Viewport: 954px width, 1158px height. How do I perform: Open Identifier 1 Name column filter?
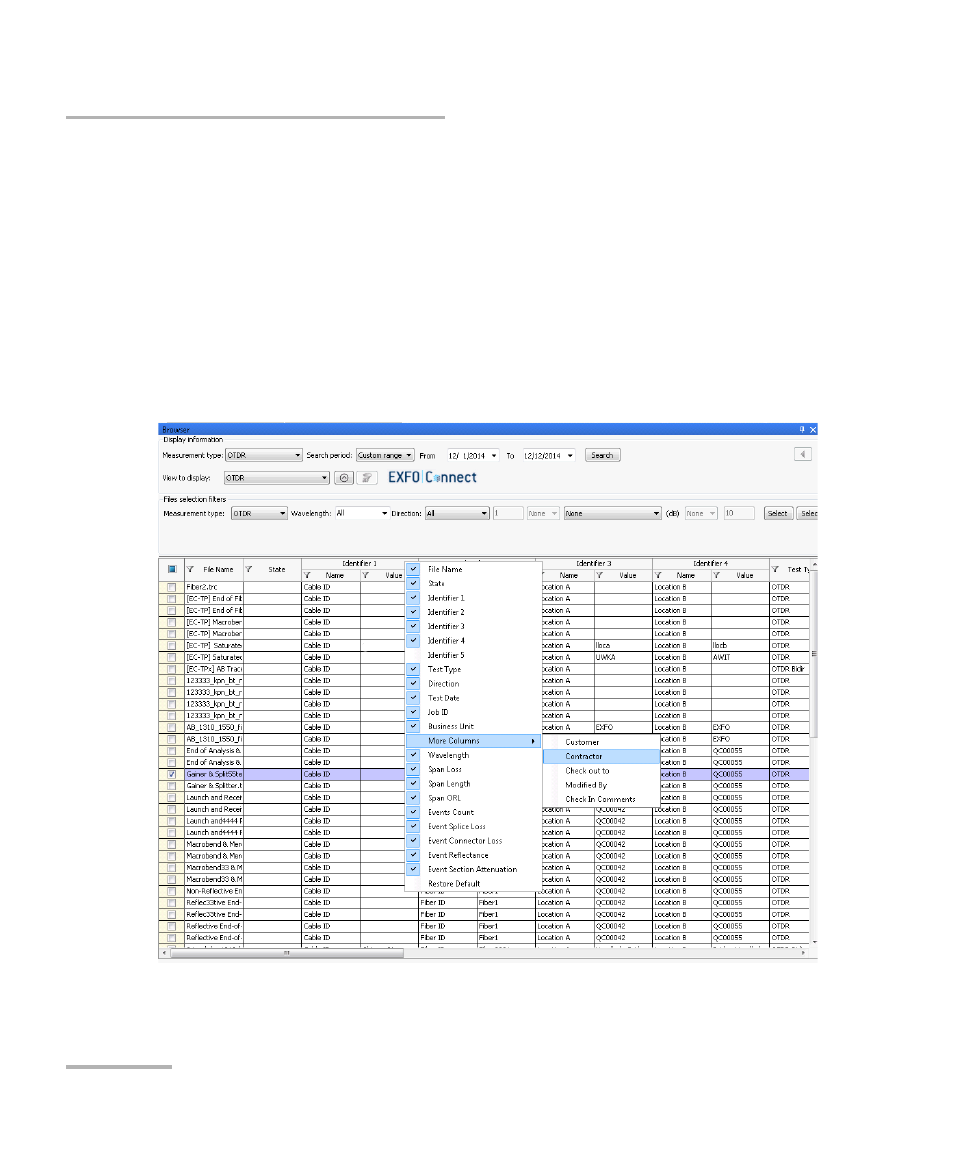pos(307,575)
